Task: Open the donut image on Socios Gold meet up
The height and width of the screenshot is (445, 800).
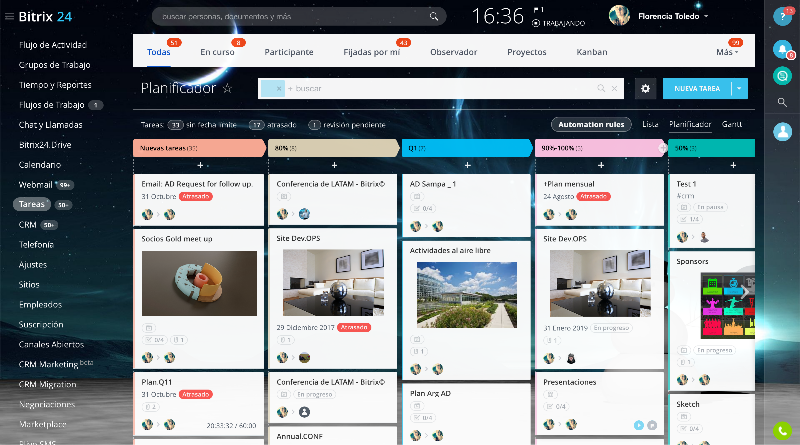Action: [x=199, y=283]
